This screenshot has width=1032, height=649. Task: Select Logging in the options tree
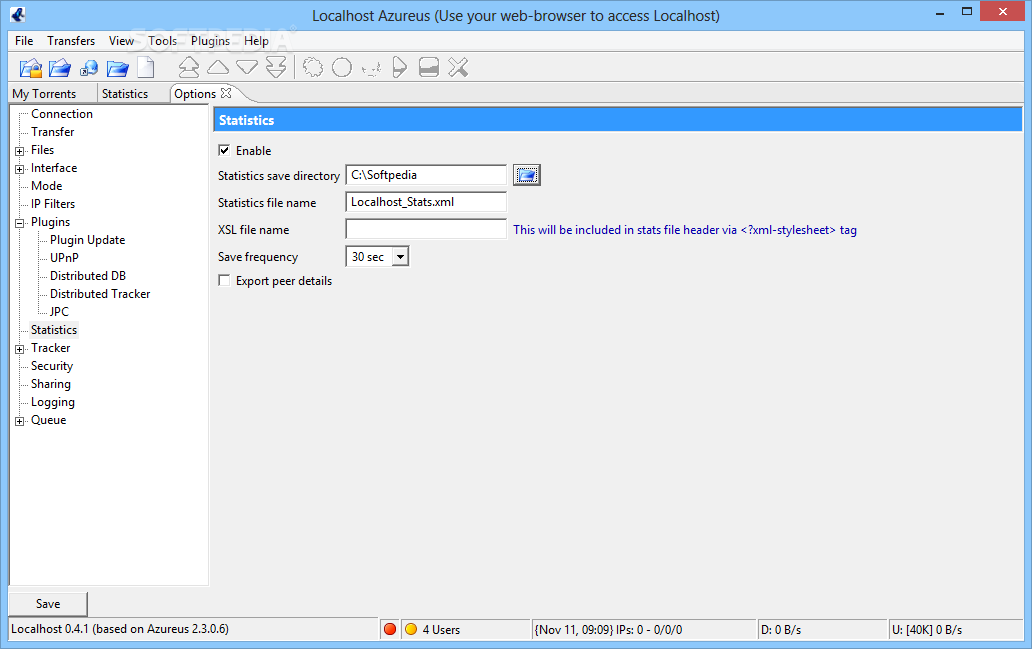coord(53,402)
